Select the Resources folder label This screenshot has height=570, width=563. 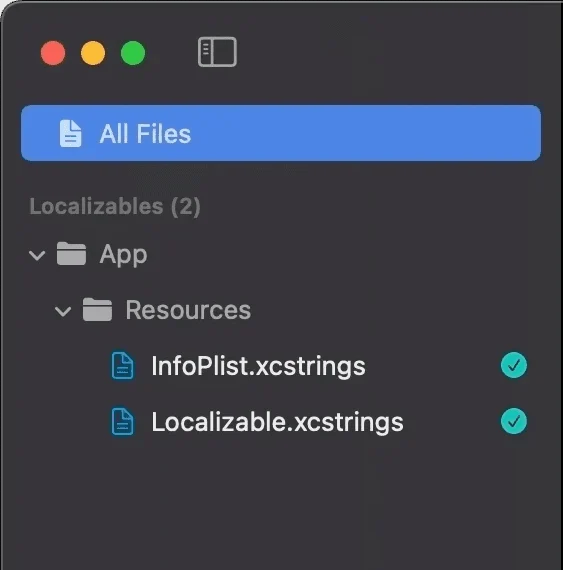[188, 310]
